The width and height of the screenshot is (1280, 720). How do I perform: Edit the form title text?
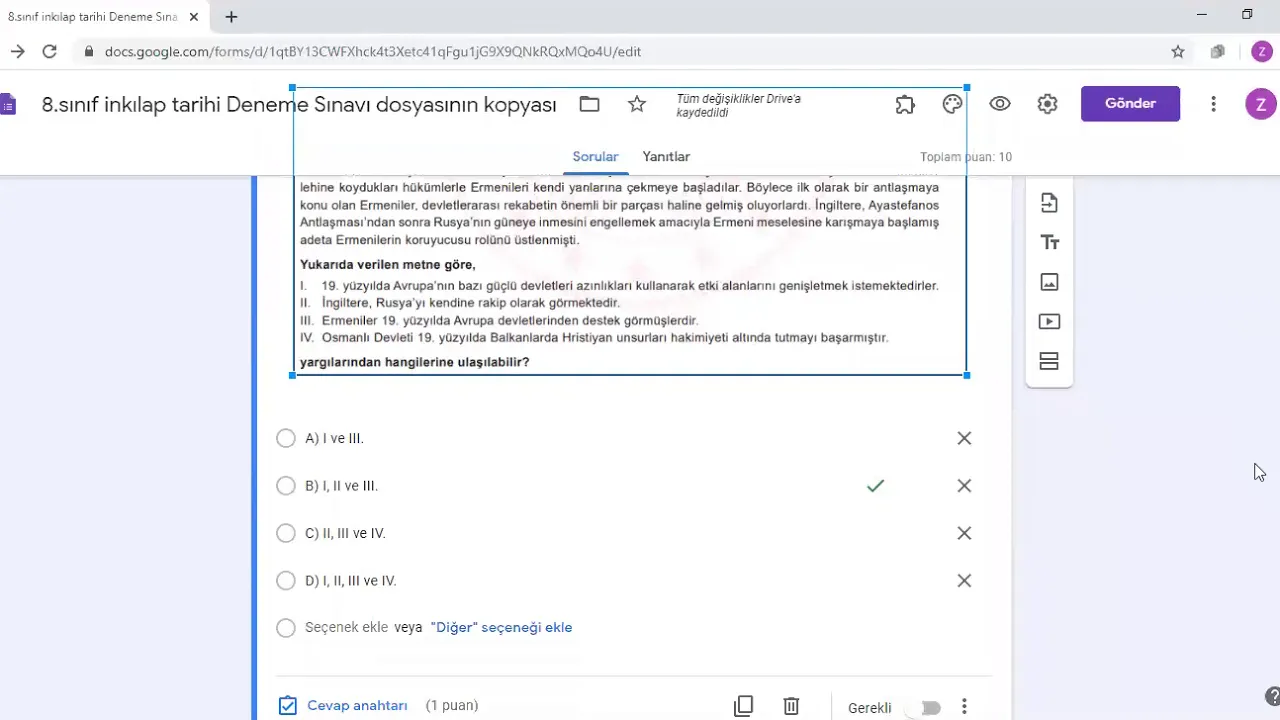coord(299,104)
